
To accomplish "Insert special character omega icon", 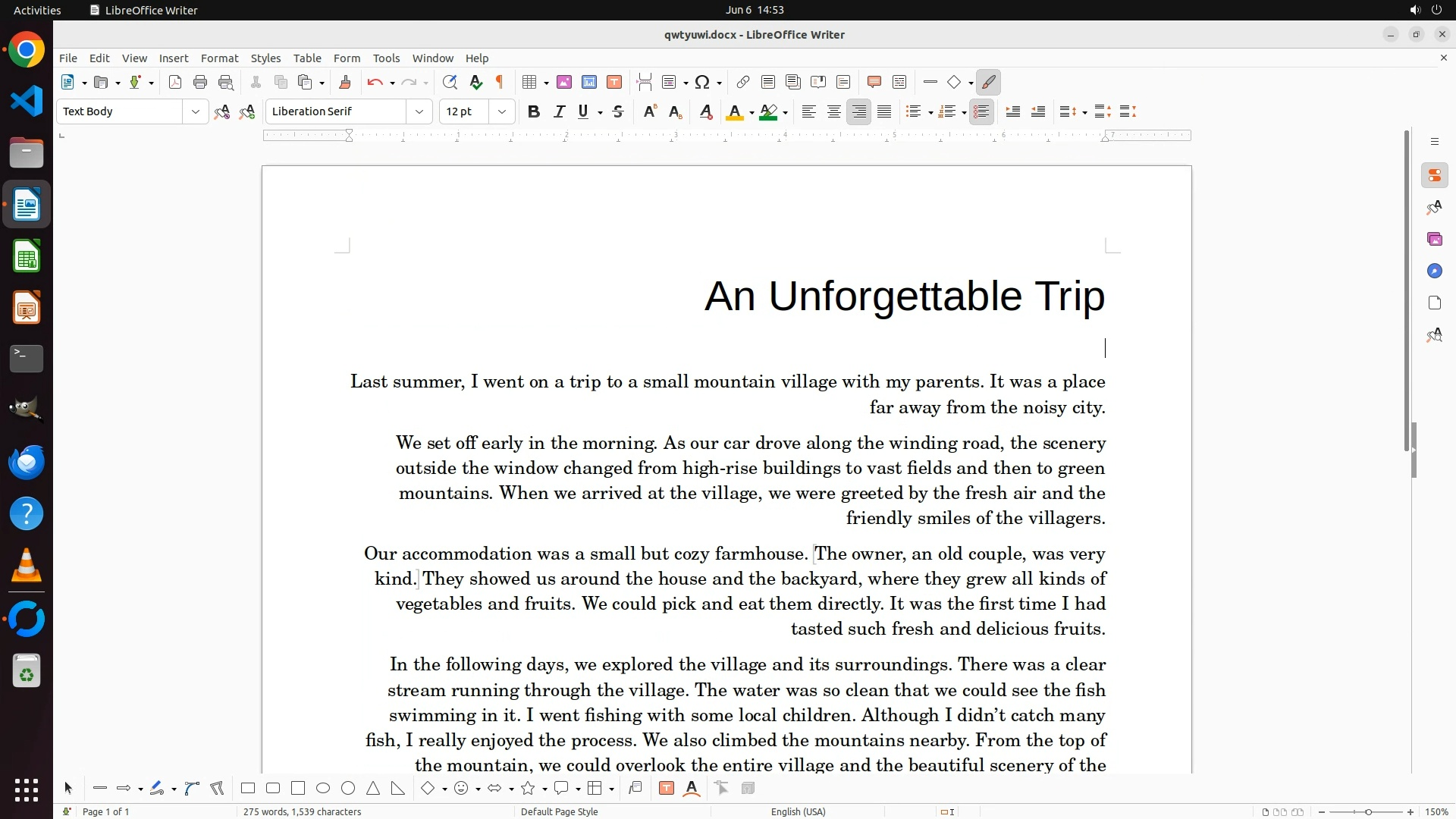I will (x=702, y=83).
